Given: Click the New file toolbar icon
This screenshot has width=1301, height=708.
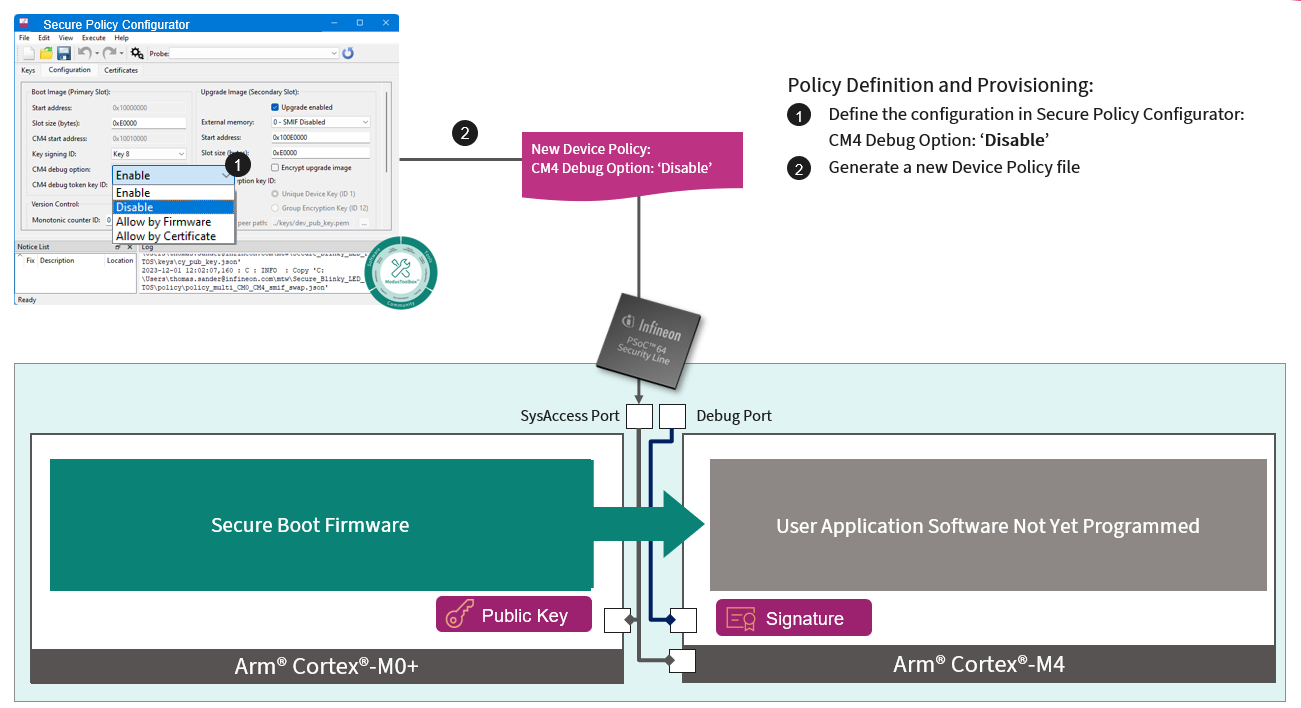Looking at the screenshot, I should (x=29, y=53).
